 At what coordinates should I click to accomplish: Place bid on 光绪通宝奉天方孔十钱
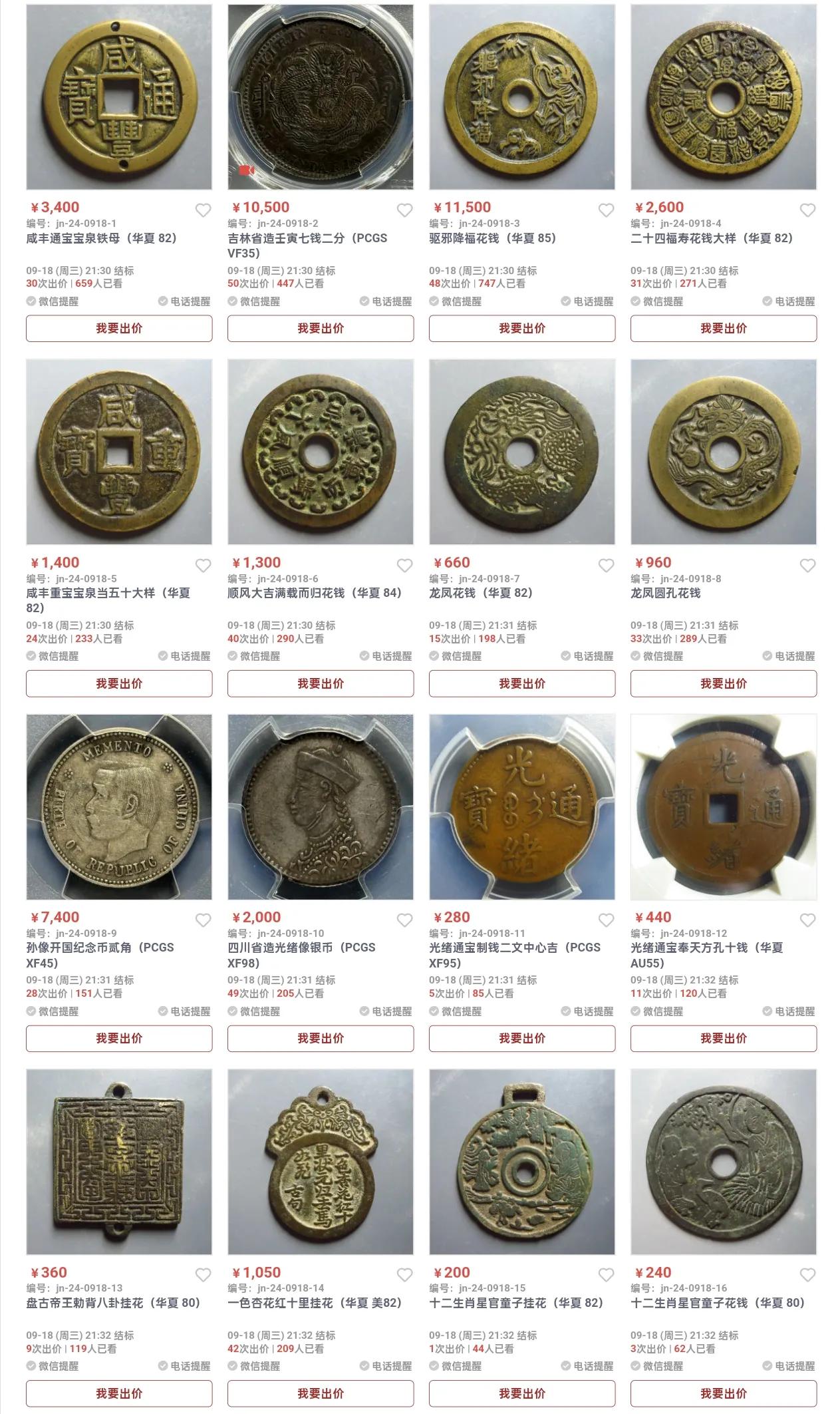724,1038
